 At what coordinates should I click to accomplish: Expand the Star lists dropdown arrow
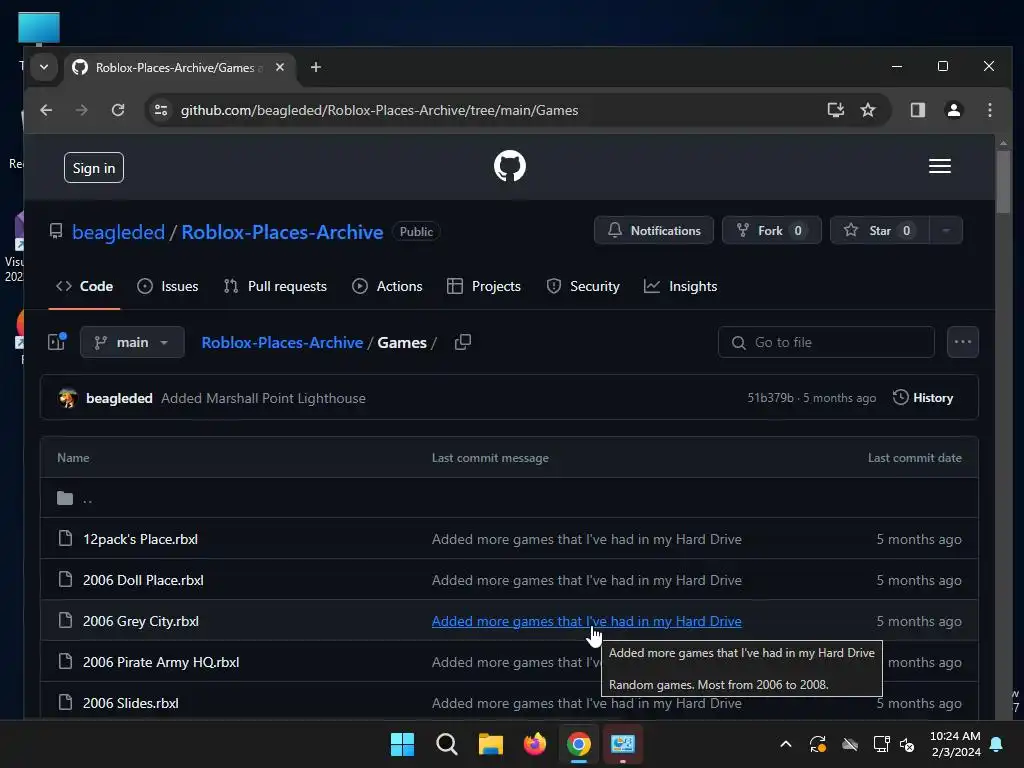click(946, 231)
